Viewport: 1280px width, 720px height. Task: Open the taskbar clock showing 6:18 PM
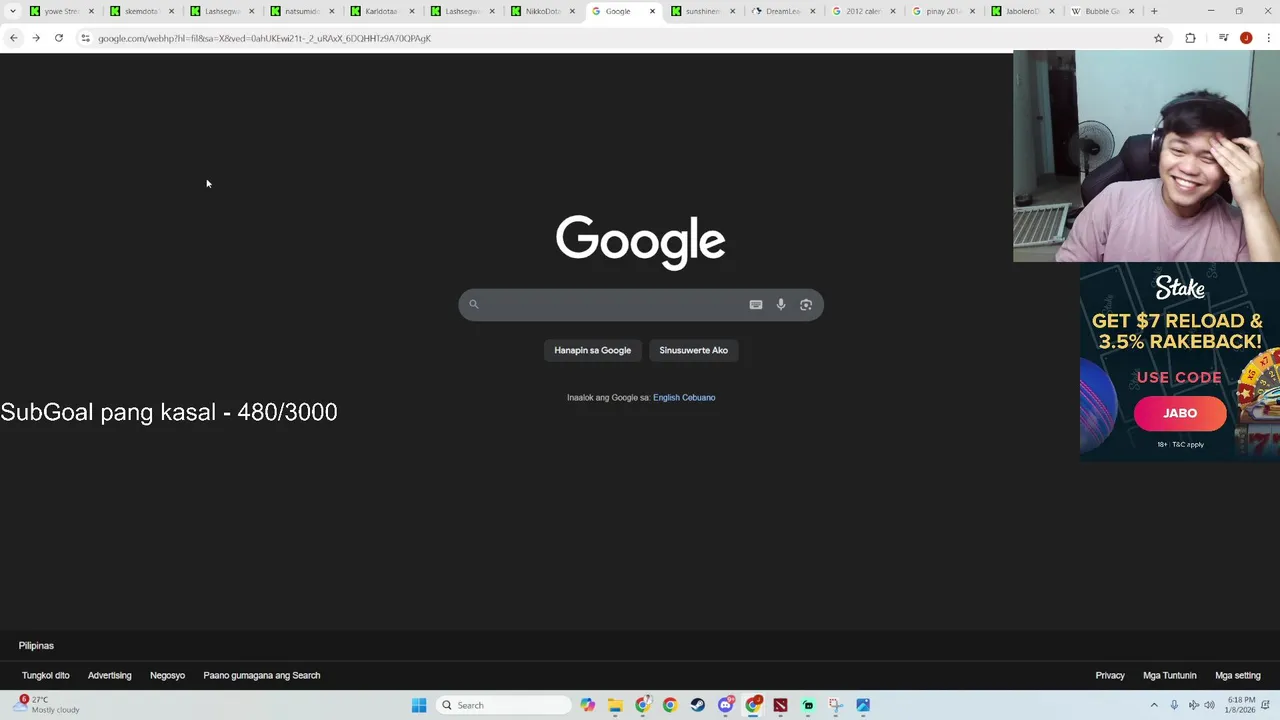pyautogui.click(x=1241, y=705)
